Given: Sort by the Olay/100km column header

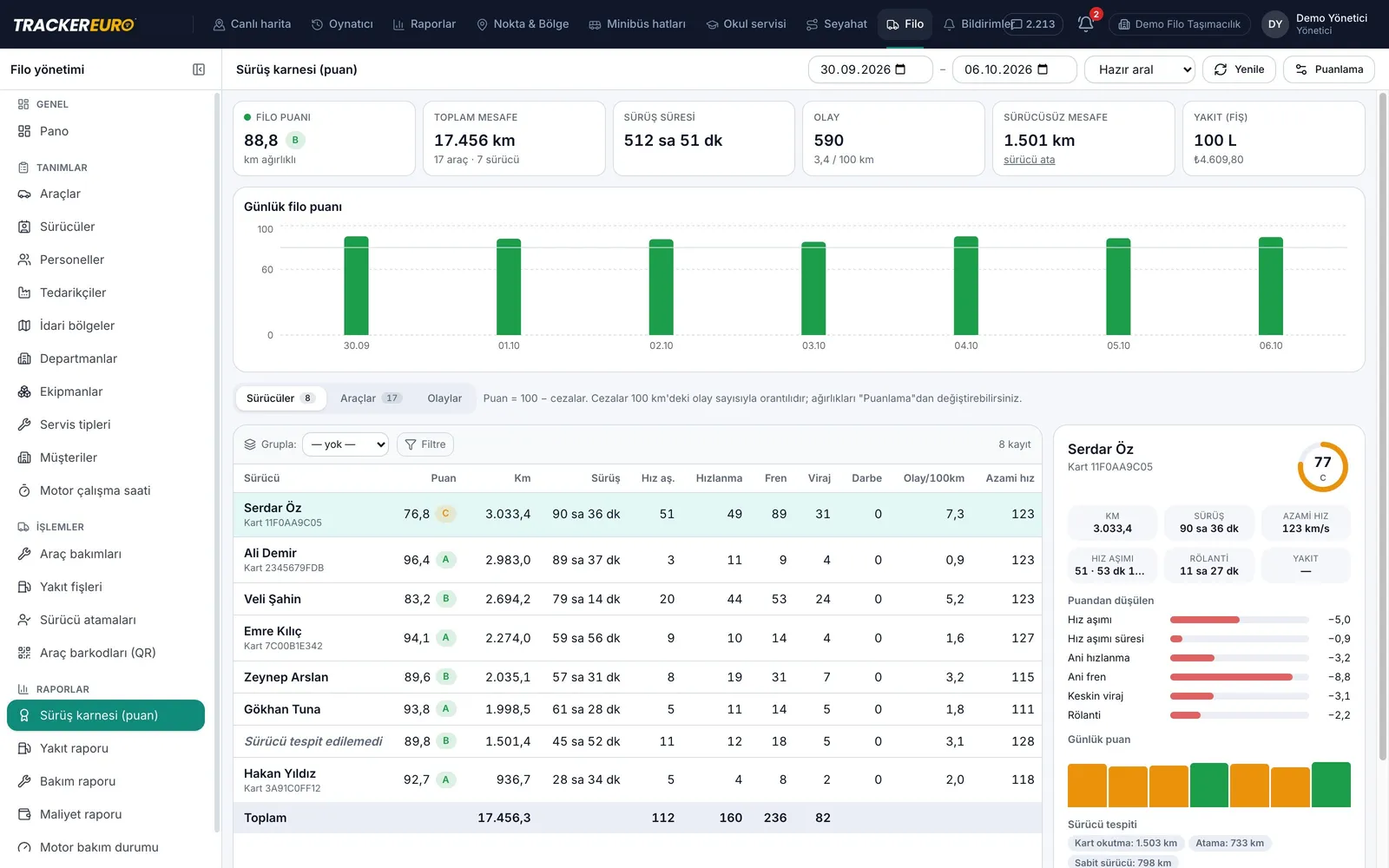Looking at the screenshot, I should tap(933, 478).
